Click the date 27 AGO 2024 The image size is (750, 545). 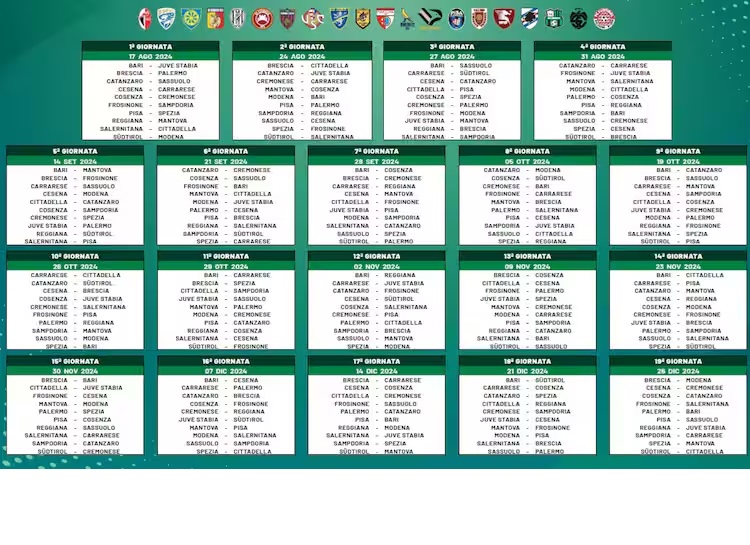[x=452, y=56]
